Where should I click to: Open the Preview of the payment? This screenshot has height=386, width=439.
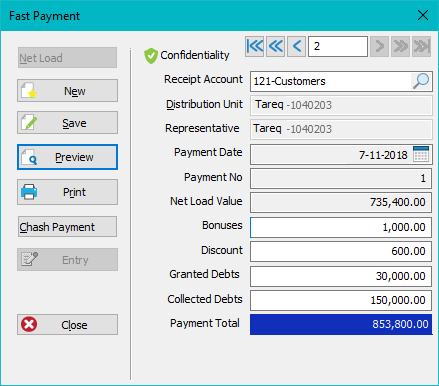pyautogui.click(x=67, y=157)
